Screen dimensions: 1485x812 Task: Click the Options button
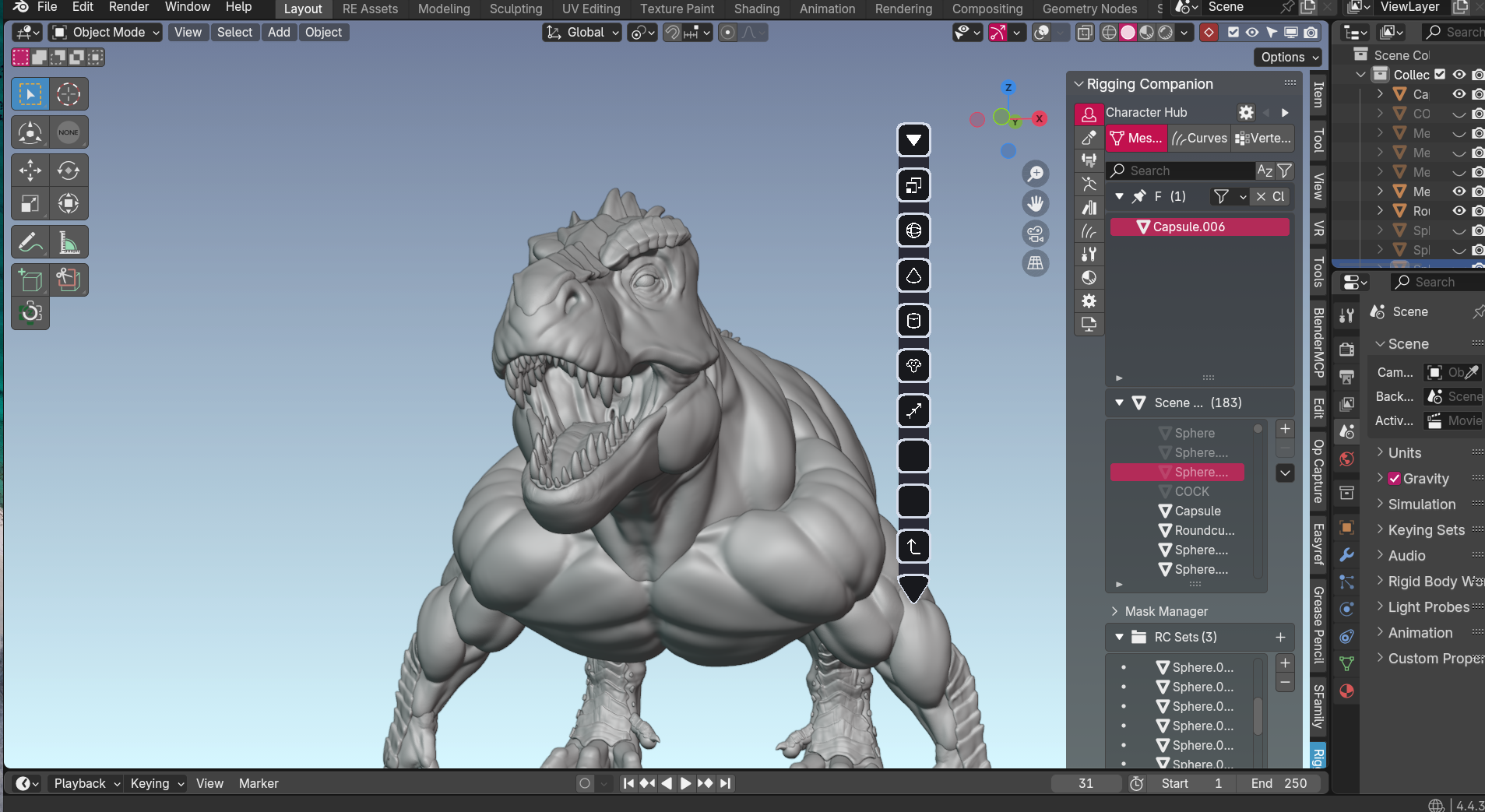point(1289,57)
